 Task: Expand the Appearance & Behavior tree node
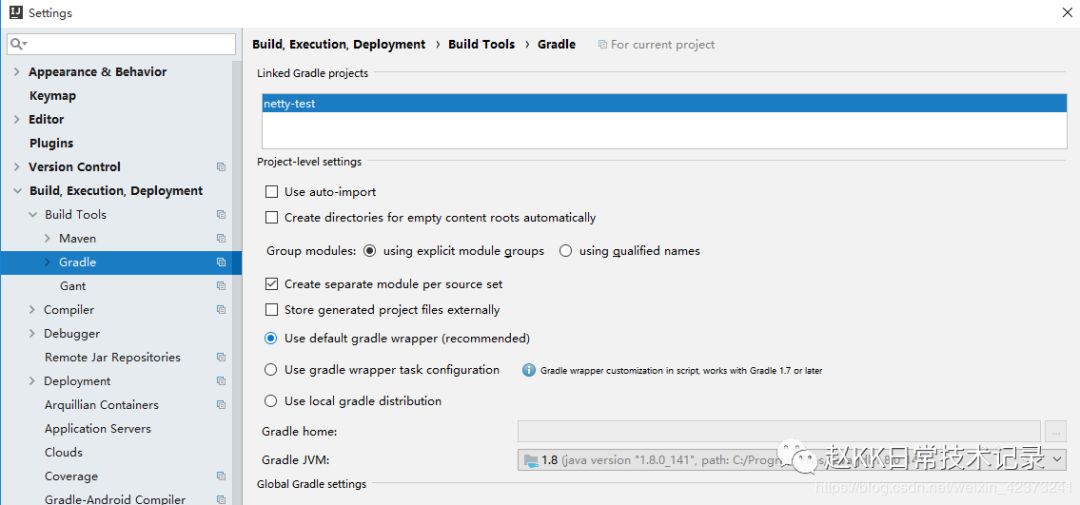[x=17, y=72]
